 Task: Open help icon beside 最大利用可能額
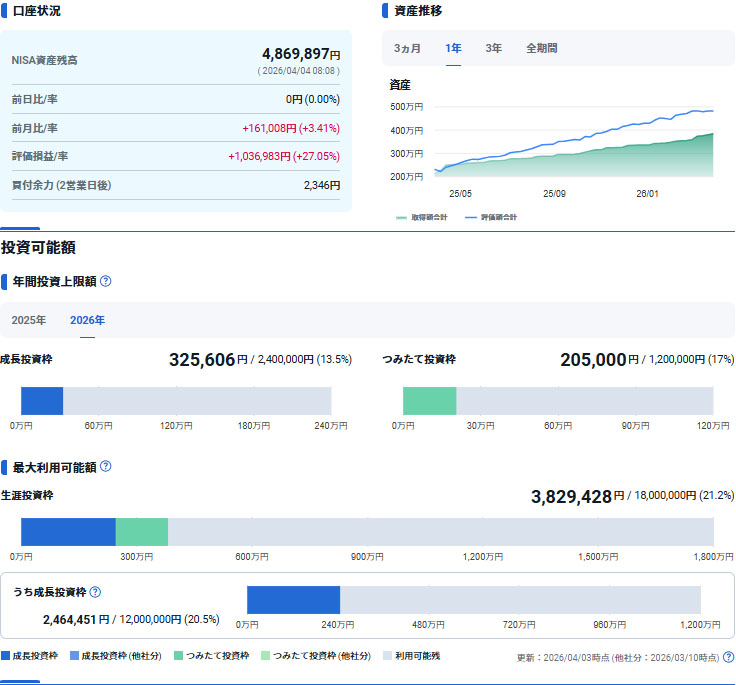(x=106, y=467)
